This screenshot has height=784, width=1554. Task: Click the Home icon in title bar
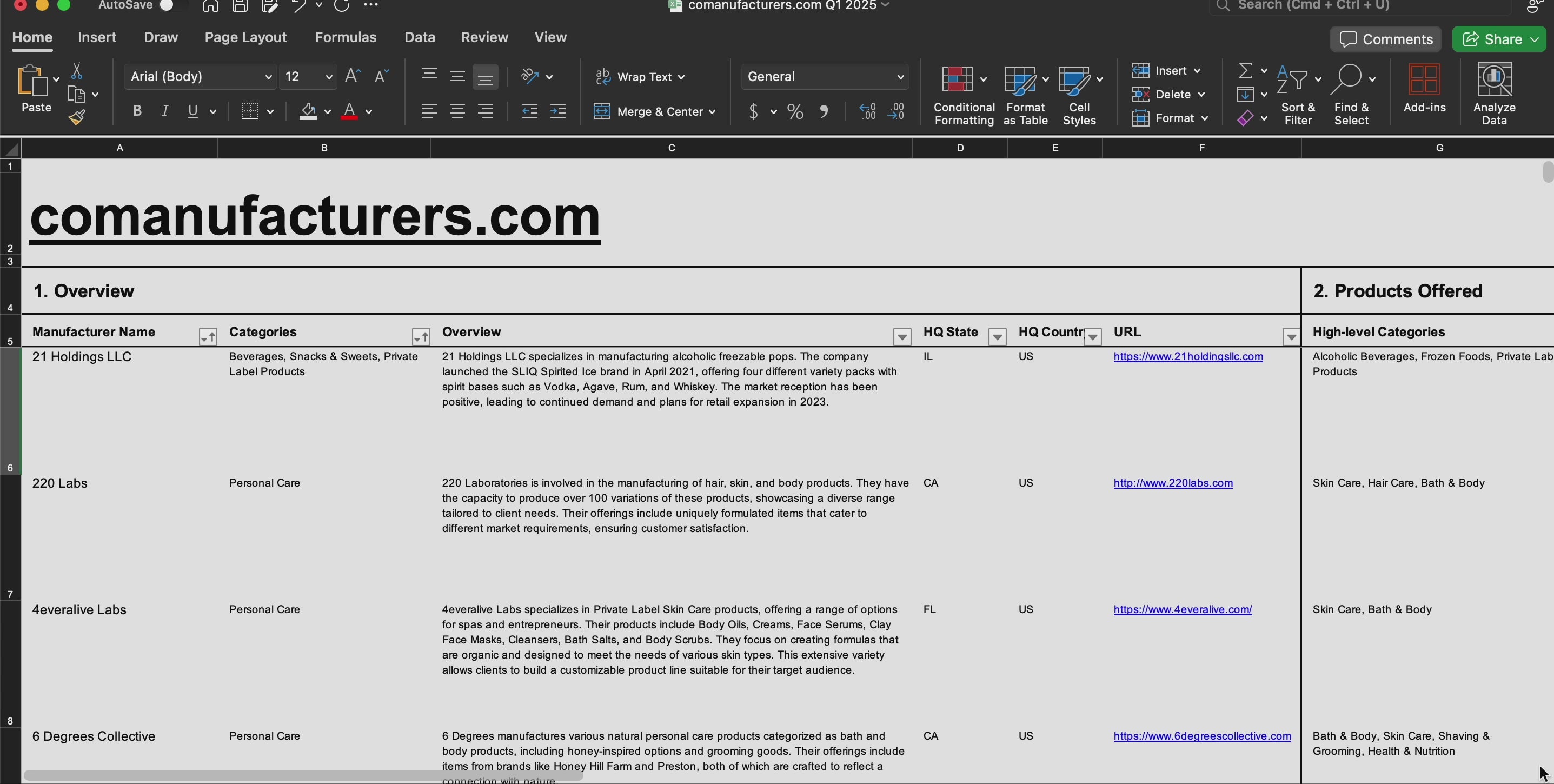pyautogui.click(x=210, y=5)
